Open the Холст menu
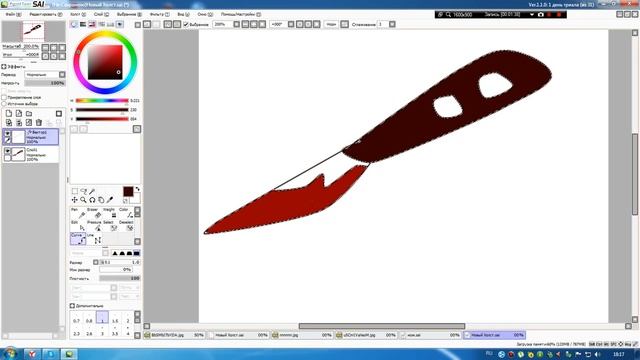The image size is (640, 360). coord(78,14)
